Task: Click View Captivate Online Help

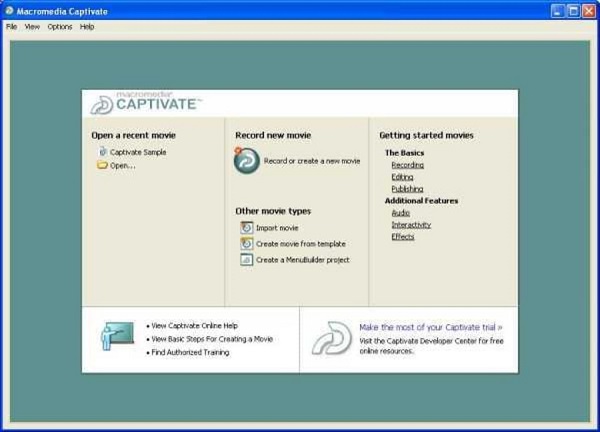Action: [x=194, y=326]
